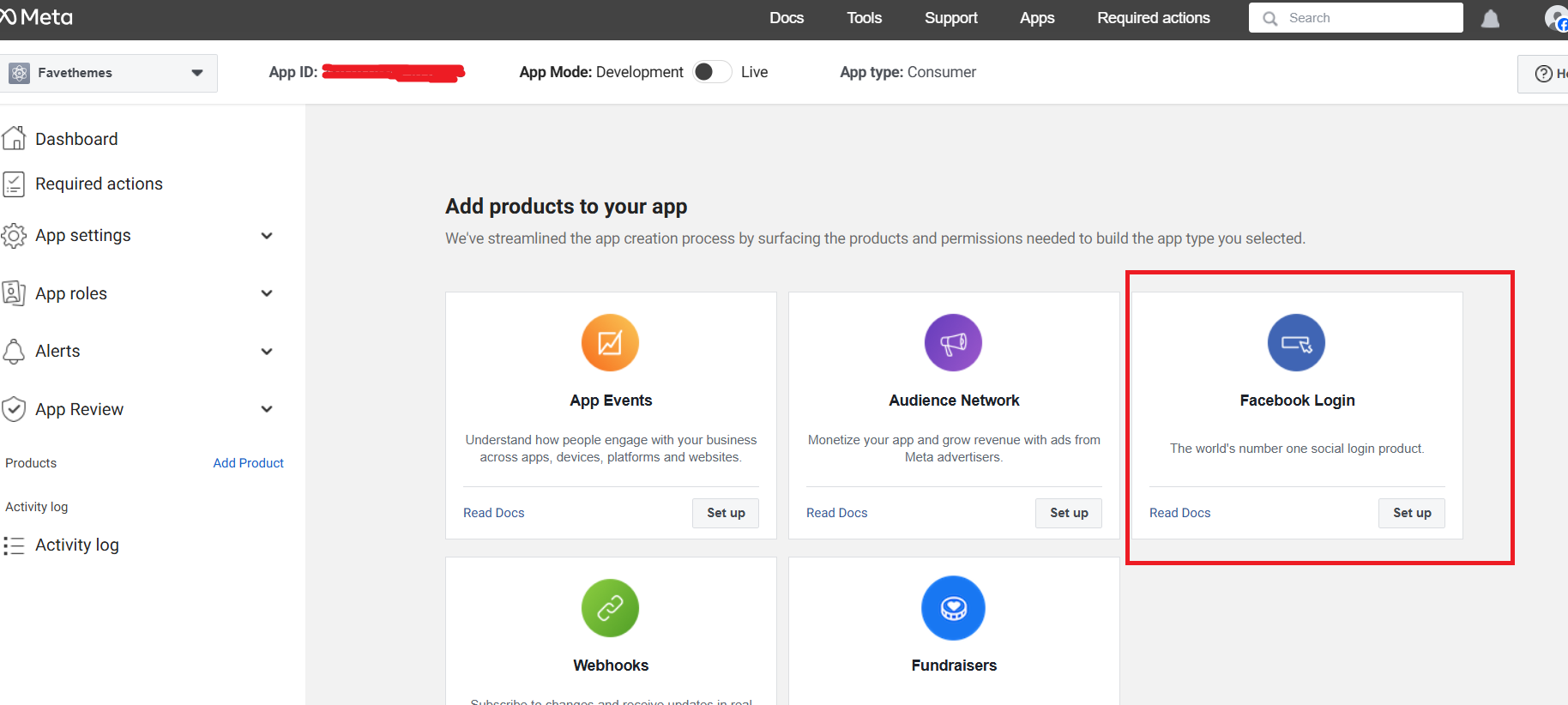Expand the Alerts section

(266, 352)
